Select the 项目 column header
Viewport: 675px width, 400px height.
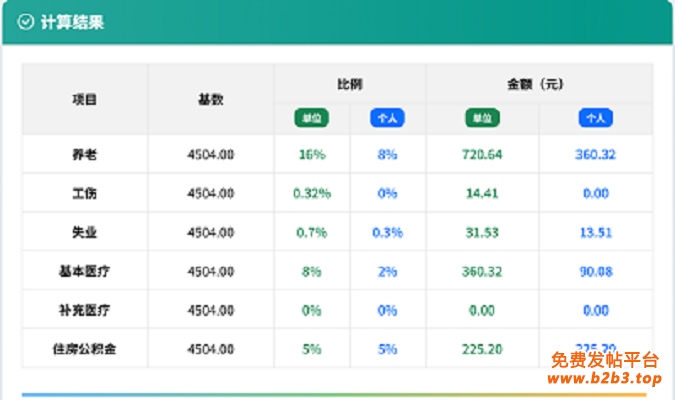pos(85,99)
